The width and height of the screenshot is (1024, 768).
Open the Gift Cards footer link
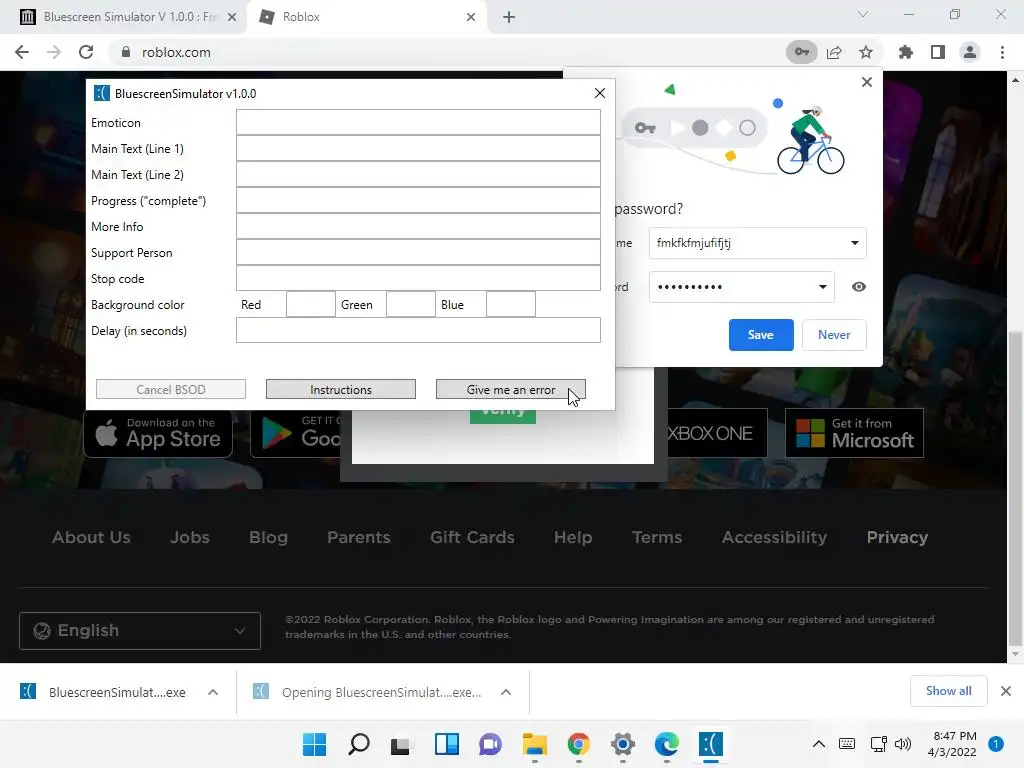[472, 537]
